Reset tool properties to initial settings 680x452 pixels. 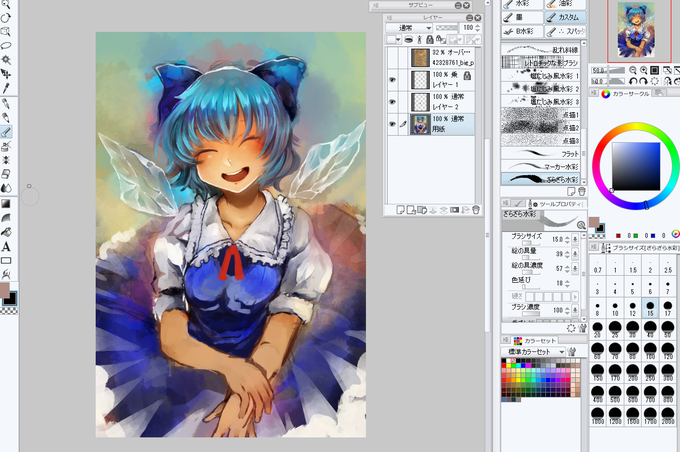pos(572,328)
